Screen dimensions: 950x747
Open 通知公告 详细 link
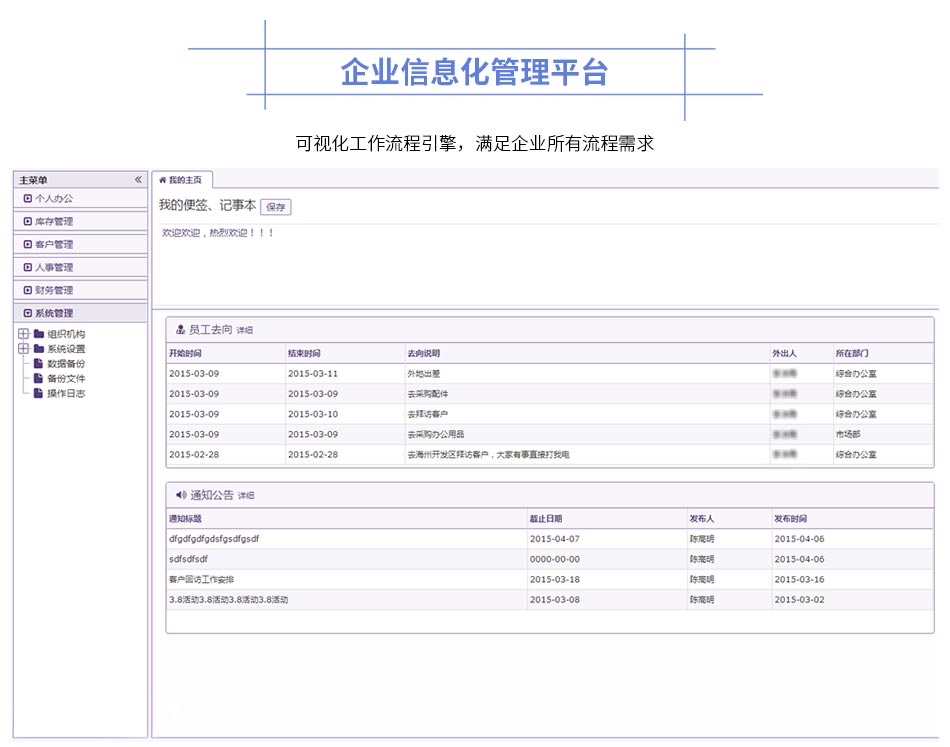click(246, 496)
